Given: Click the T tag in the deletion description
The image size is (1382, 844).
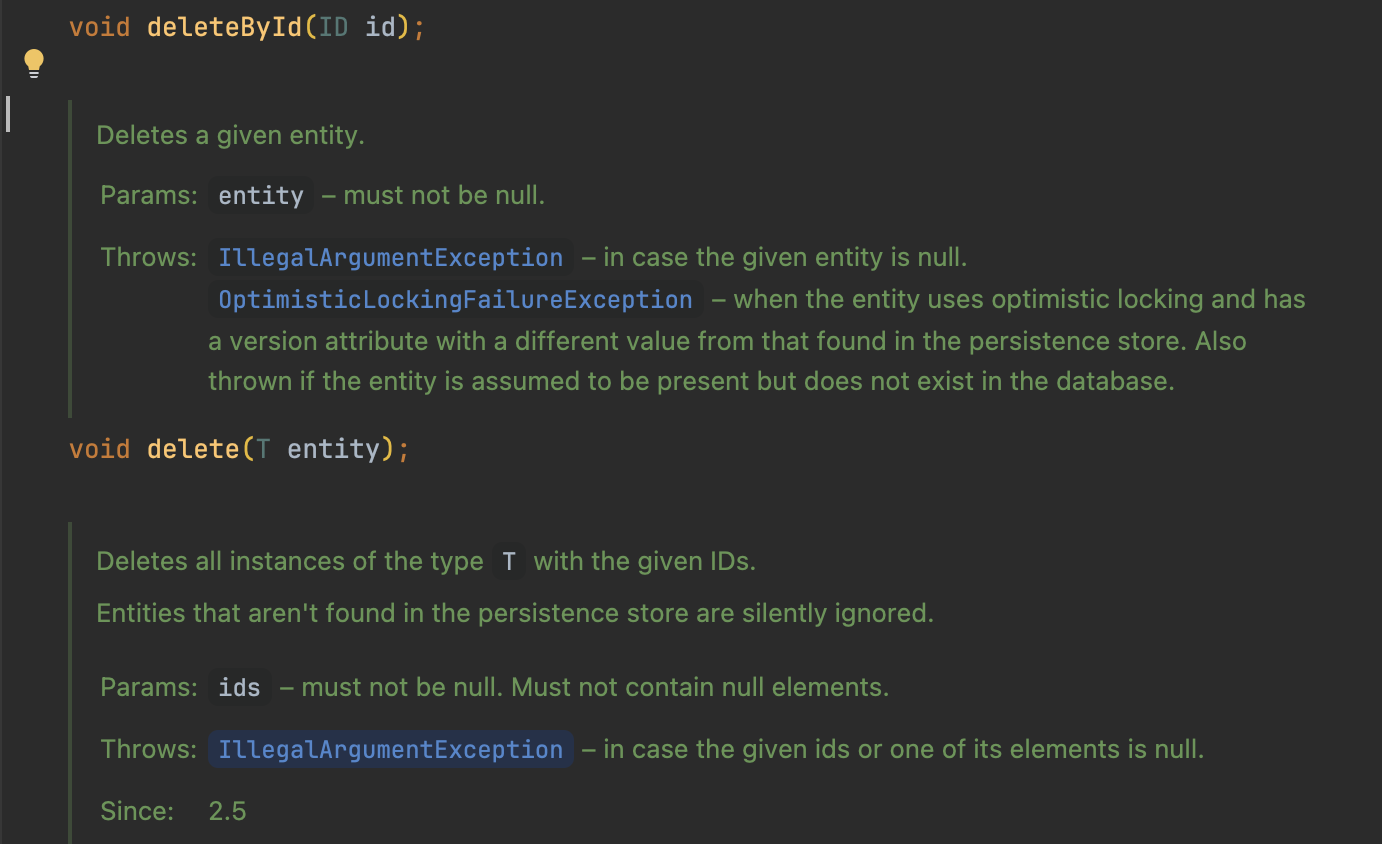Looking at the screenshot, I should pyautogui.click(x=508, y=561).
